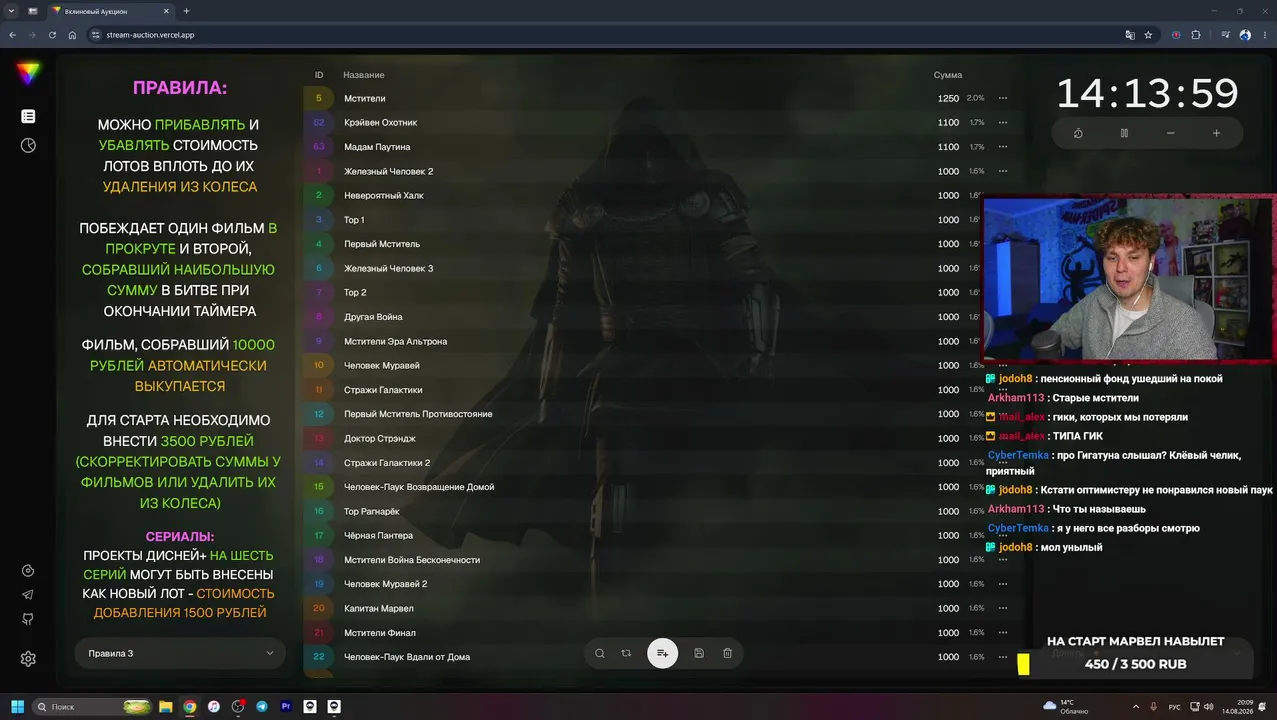1277x720 pixels.
Task: Add time with the plus button
Action: pos(1216,133)
